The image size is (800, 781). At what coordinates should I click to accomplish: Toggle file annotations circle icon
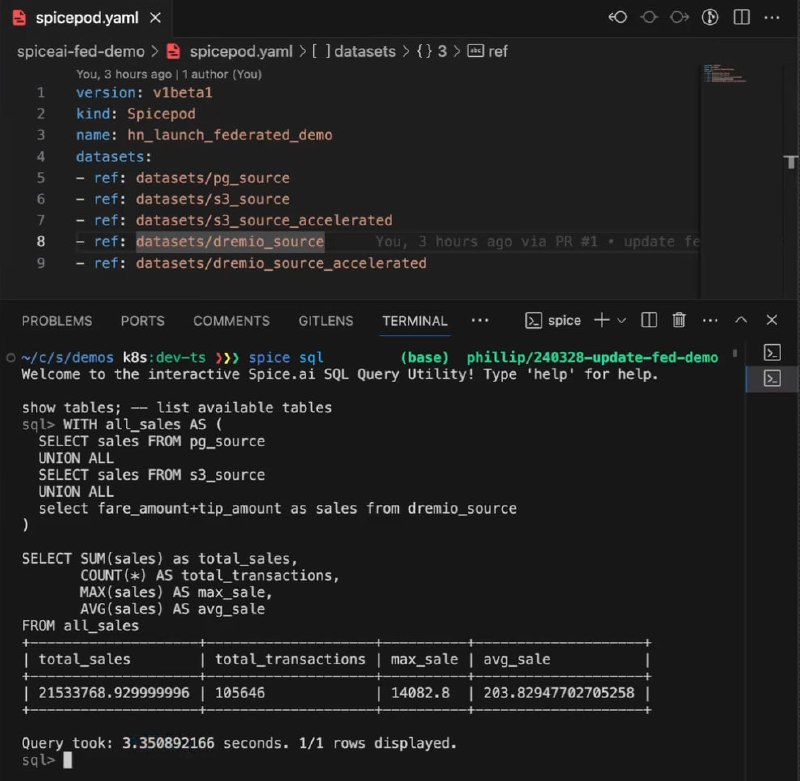coord(649,17)
